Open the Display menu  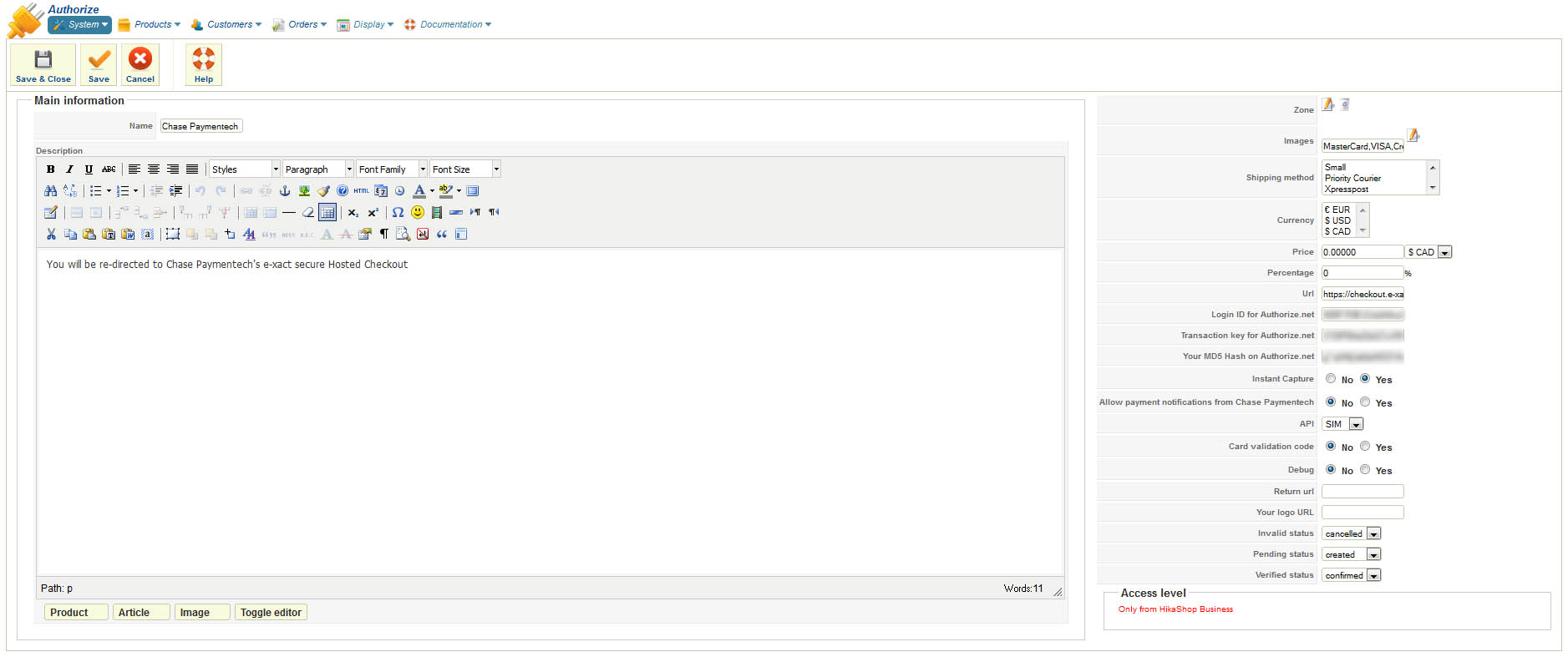click(x=366, y=25)
